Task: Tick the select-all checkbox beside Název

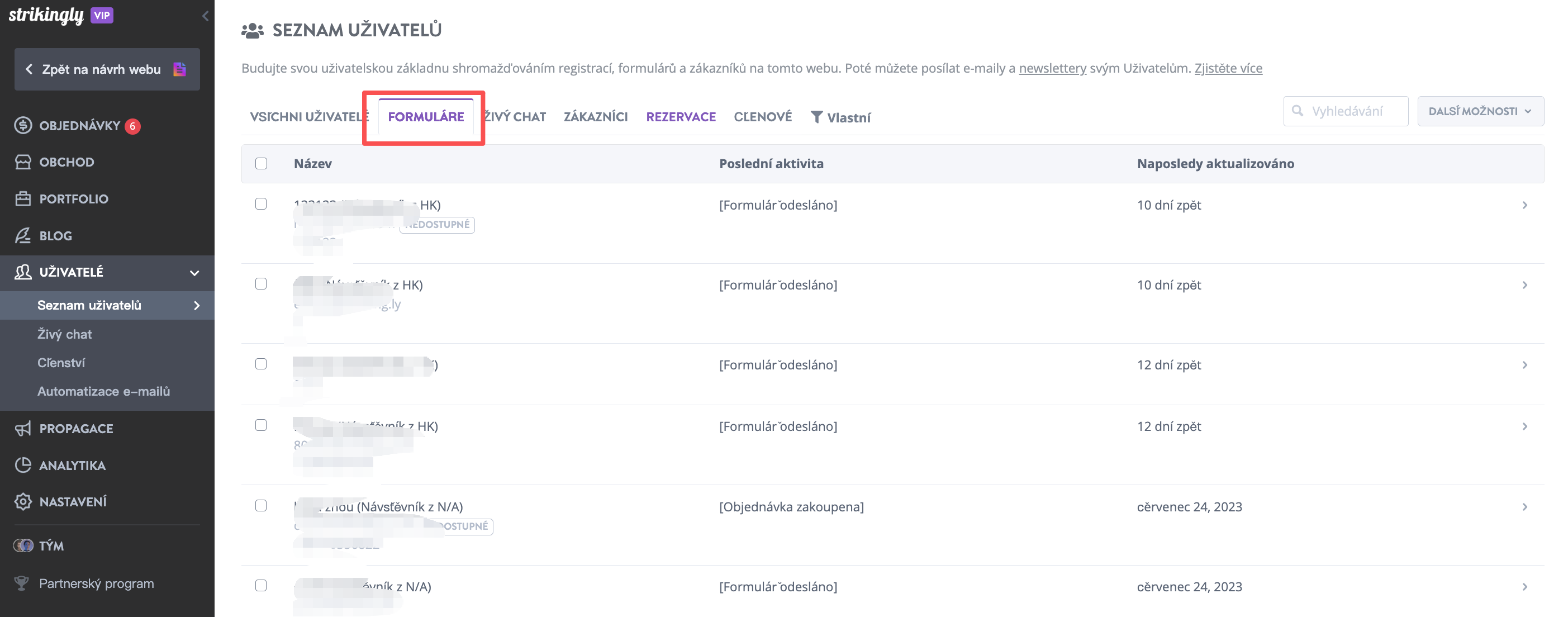Action: point(261,163)
